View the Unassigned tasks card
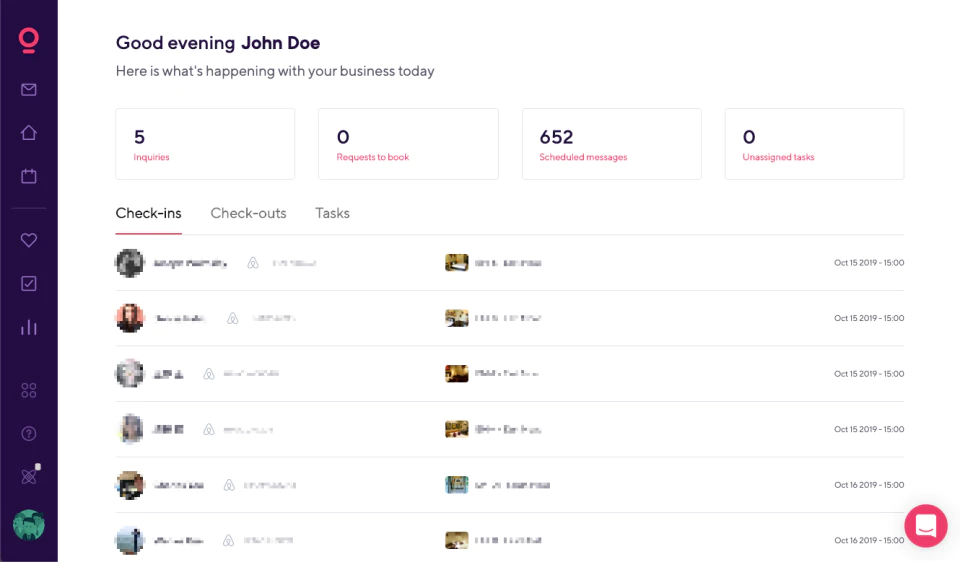Viewport: 960px width, 562px height. coord(814,144)
